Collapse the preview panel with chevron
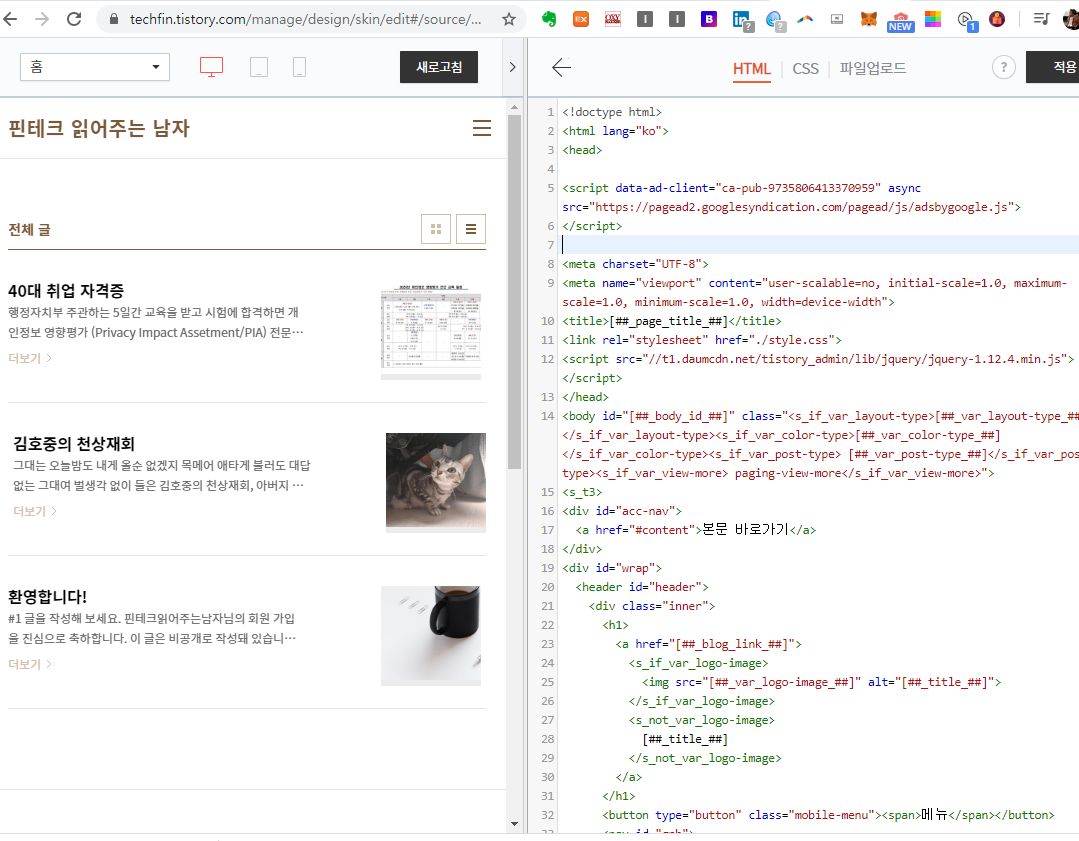The height and width of the screenshot is (841, 1079). pos(512,67)
